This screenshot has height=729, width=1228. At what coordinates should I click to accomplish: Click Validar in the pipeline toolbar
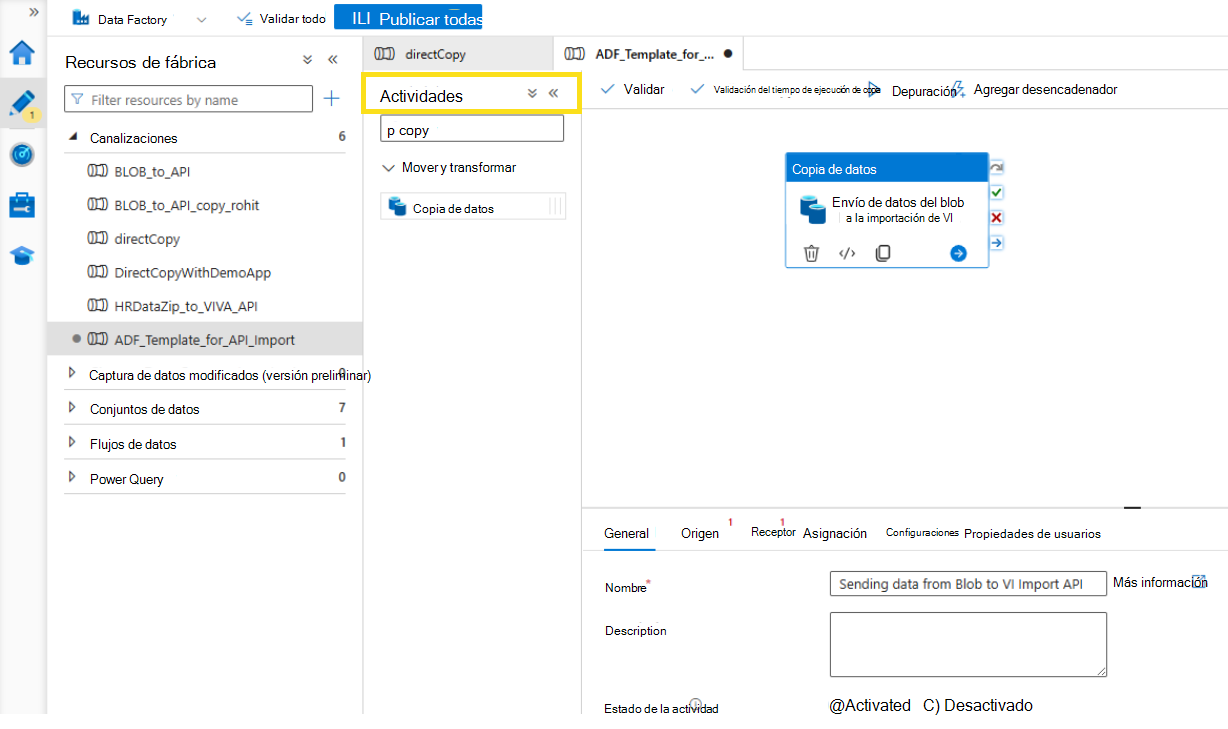click(x=632, y=89)
